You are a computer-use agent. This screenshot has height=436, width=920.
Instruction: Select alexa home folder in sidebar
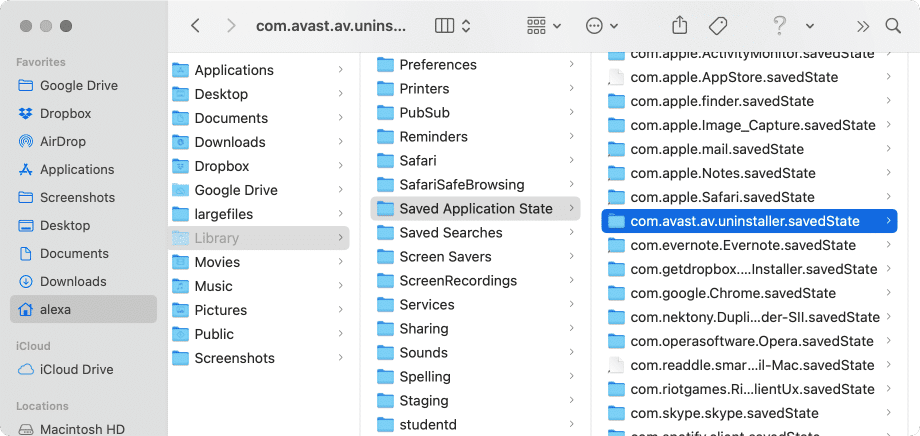[x=83, y=309]
